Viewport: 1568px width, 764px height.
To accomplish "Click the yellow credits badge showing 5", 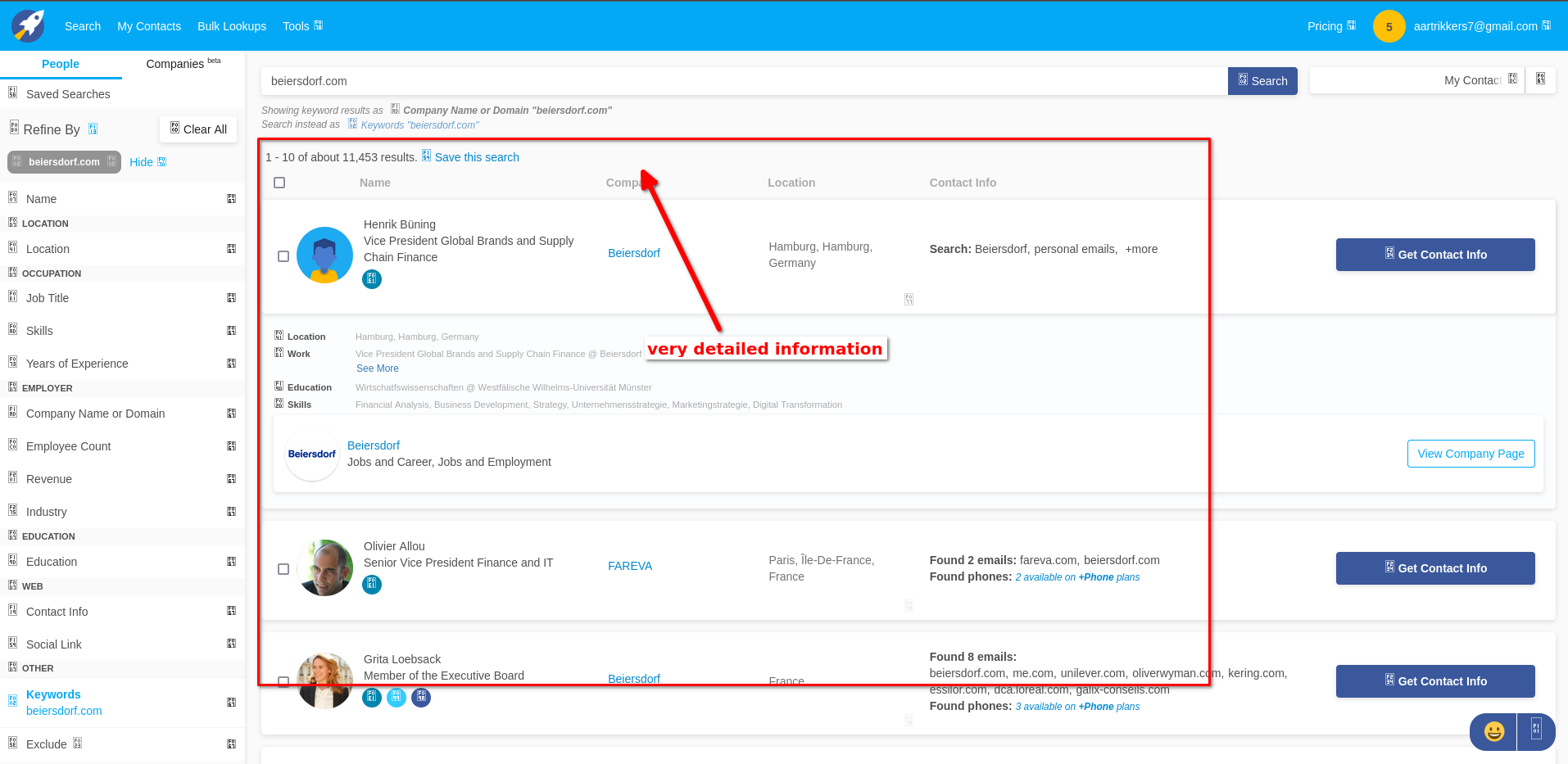I will (x=1389, y=26).
